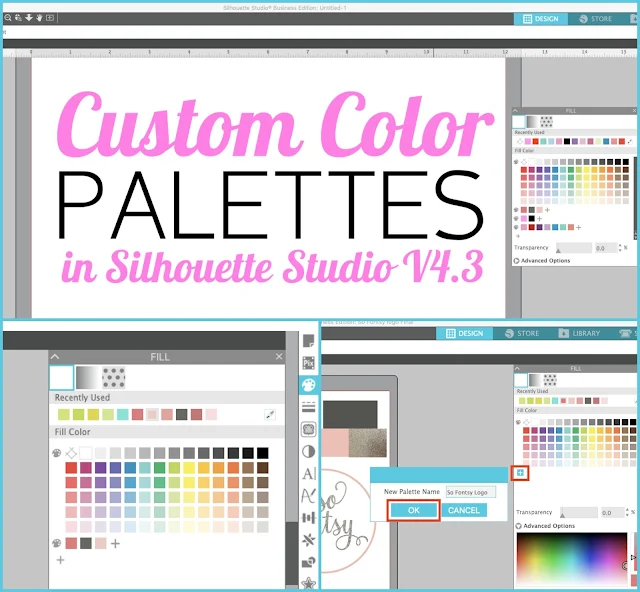Screen dimensions: 640x592
Task: Open the Page Setup panel icon in sidebar
Action: point(309,341)
